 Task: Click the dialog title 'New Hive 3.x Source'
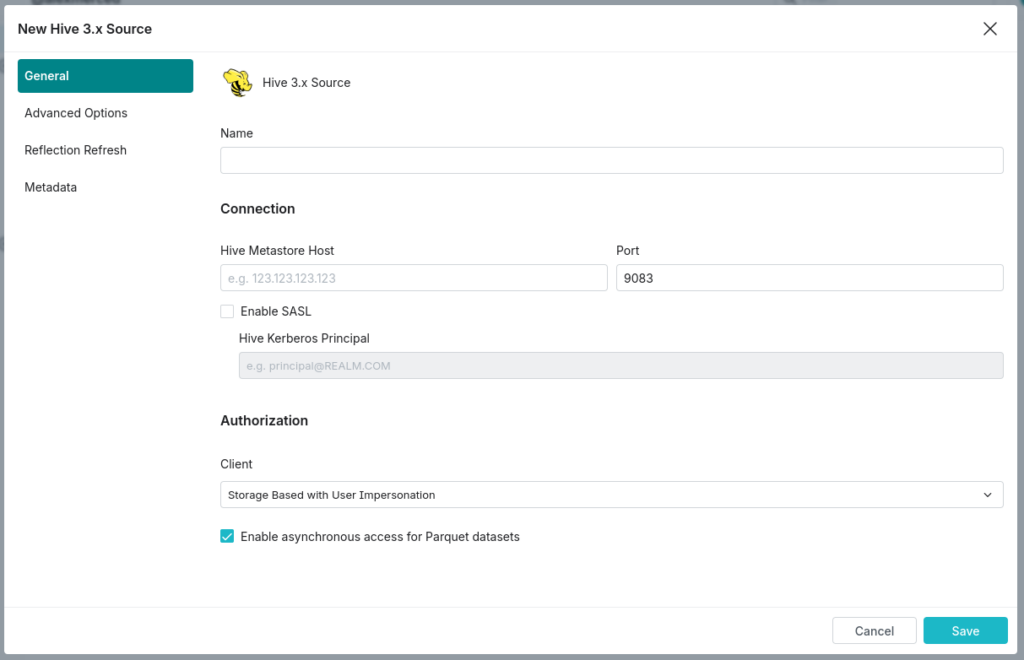click(x=85, y=29)
